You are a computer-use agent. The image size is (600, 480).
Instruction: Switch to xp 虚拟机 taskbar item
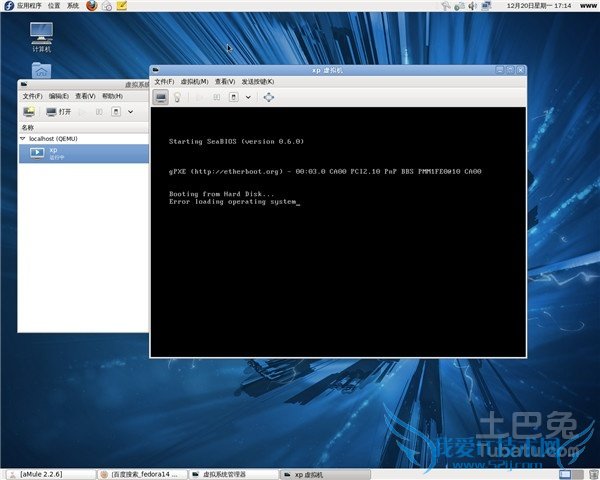tap(325, 474)
